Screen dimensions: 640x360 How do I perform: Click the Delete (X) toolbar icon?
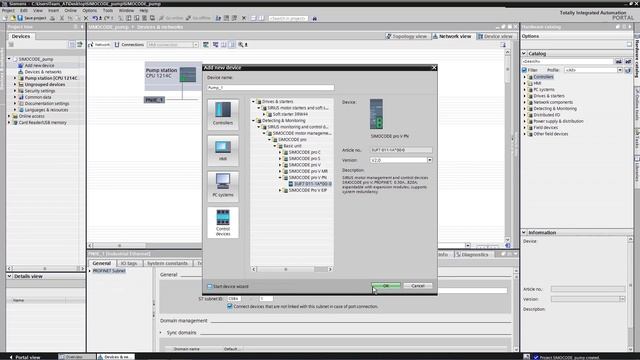click(x=86, y=18)
